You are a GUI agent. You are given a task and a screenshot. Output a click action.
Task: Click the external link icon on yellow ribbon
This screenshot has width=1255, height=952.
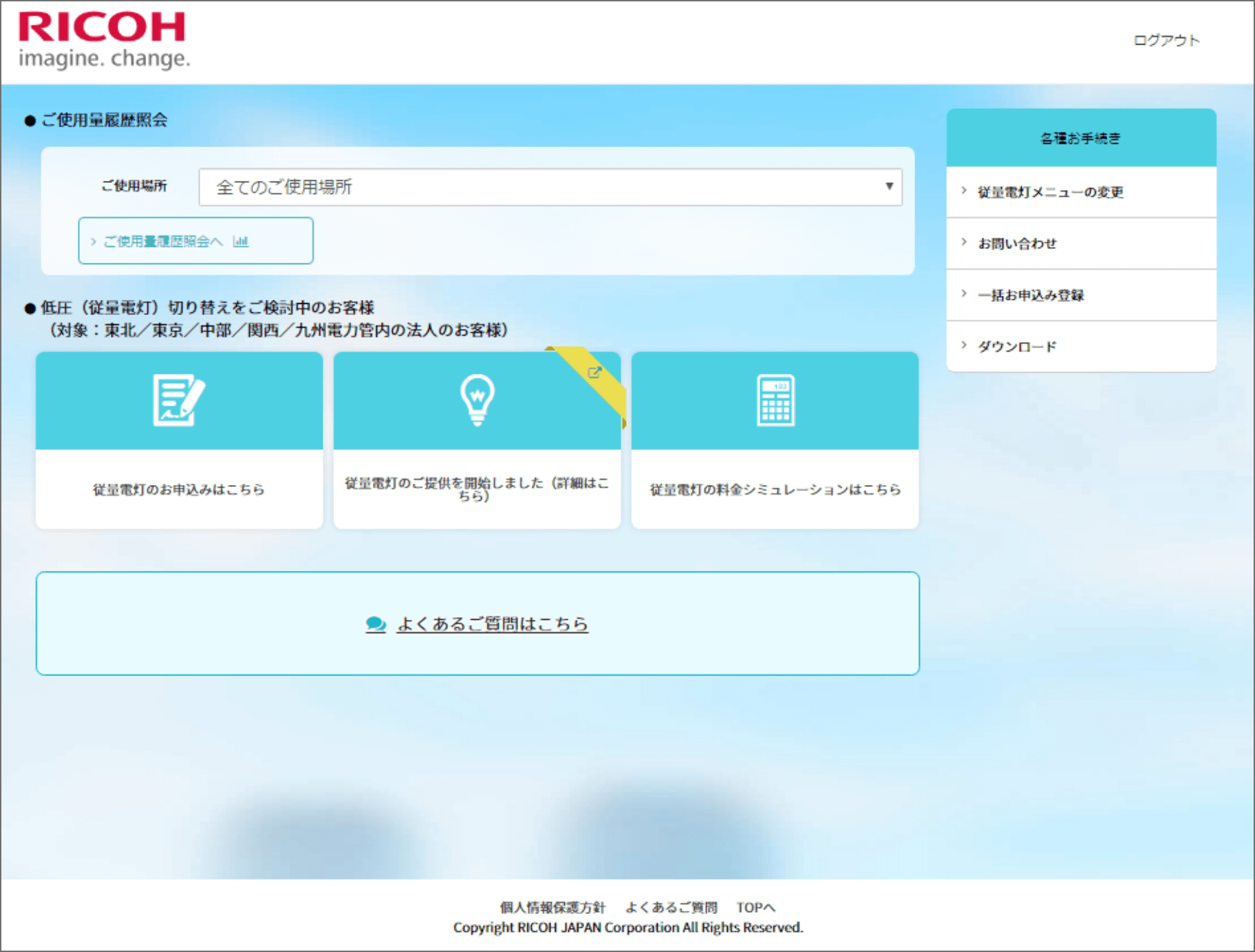point(594,373)
